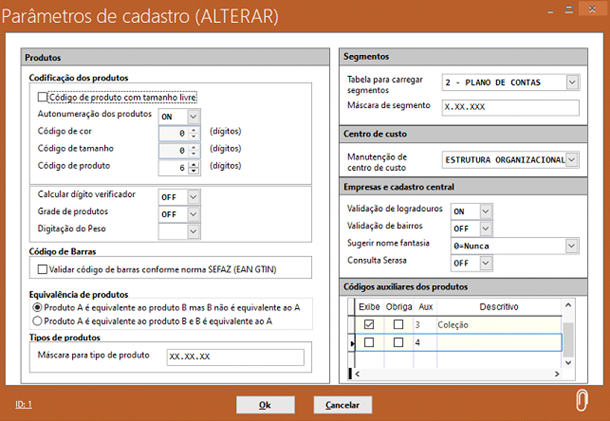Image resolution: width=610 pixels, height=421 pixels.
Task: Enable Código de produto com tamanho livre
Action: tap(43, 98)
